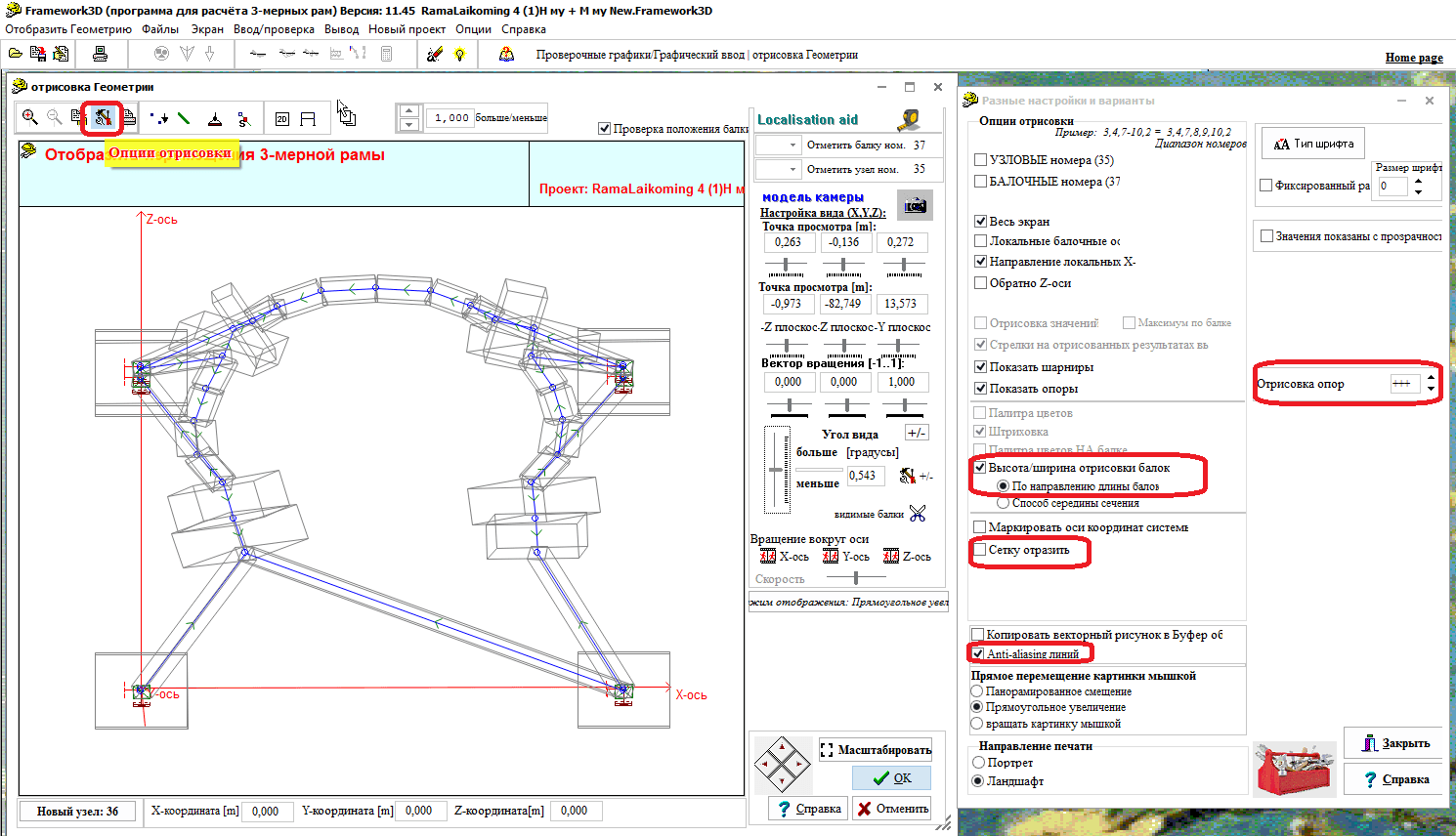Screen dimensions: 1456x836
Task: Open Экран menu
Action: (207, 29)
